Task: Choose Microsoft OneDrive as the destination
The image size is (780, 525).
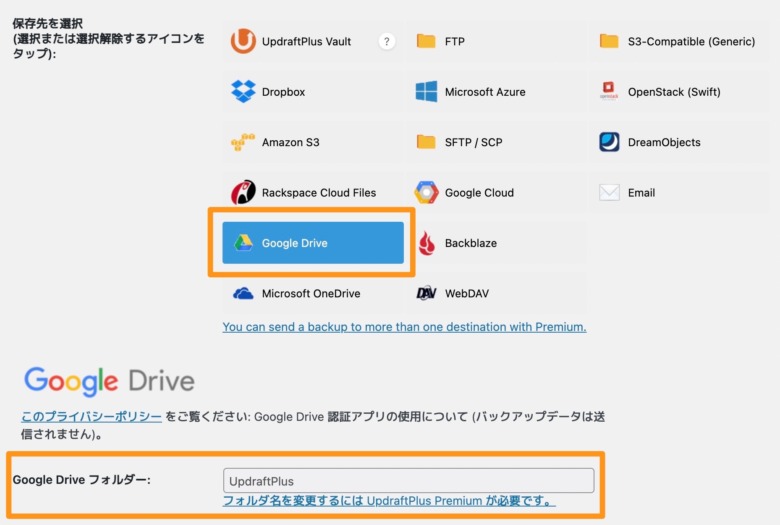Action: coord(313,294)
